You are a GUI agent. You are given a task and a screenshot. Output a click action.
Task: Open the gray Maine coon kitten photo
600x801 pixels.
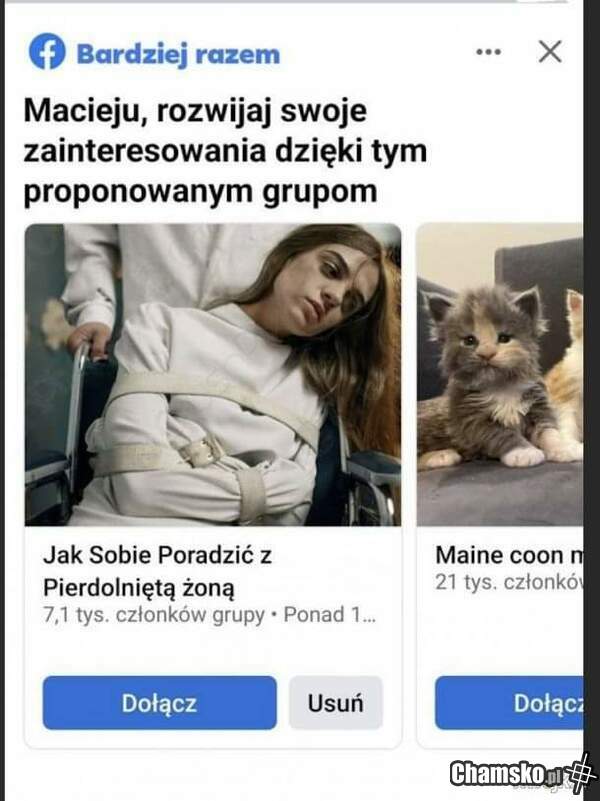[488, 375]
